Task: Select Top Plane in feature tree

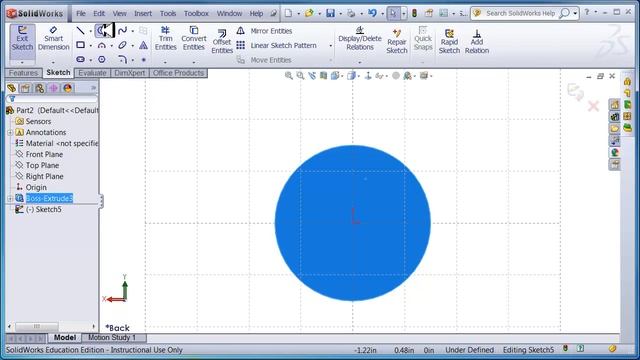Action: 42,165
